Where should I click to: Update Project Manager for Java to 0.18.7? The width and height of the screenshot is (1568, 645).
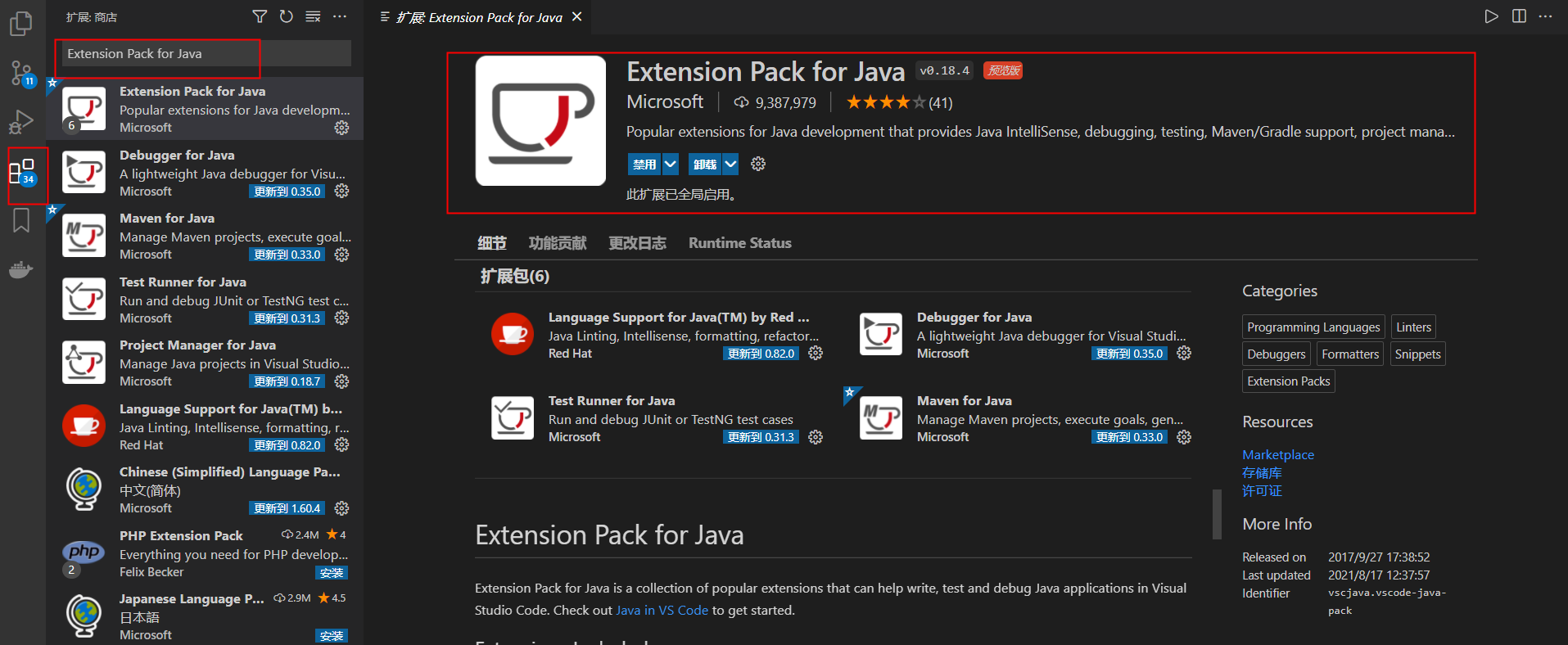tap(287, 381)
